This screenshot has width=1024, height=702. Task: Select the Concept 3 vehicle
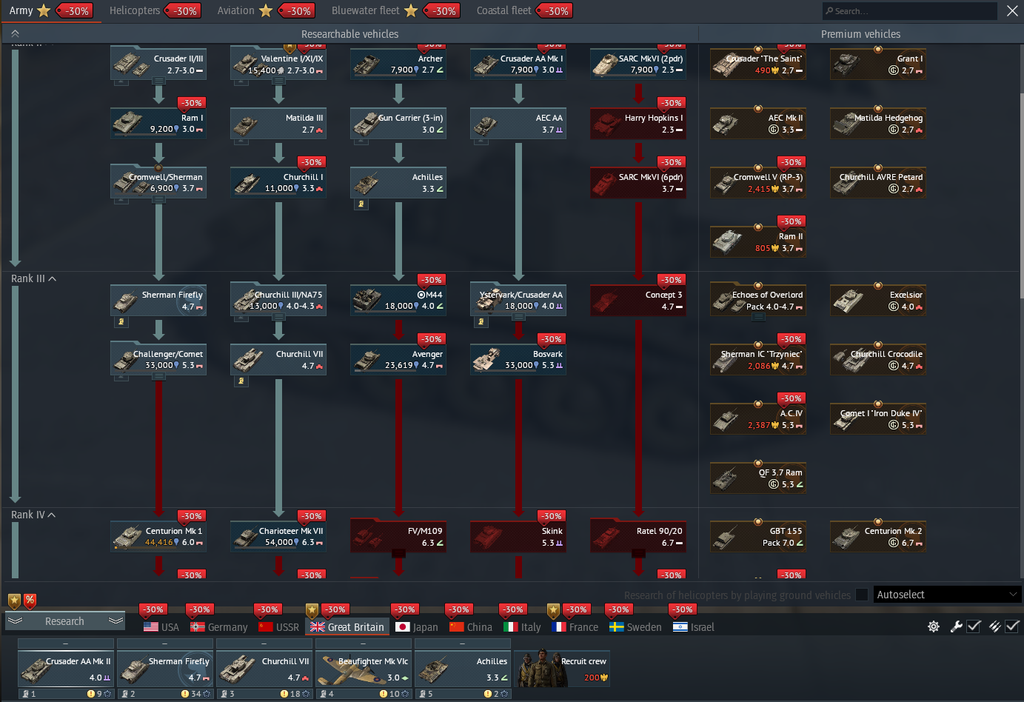638,300
